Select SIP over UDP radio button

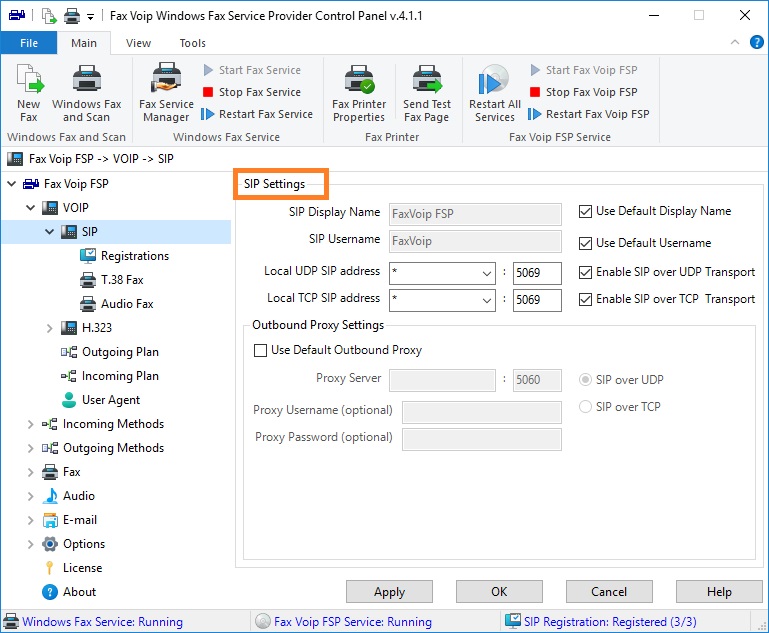pos(585,380)
